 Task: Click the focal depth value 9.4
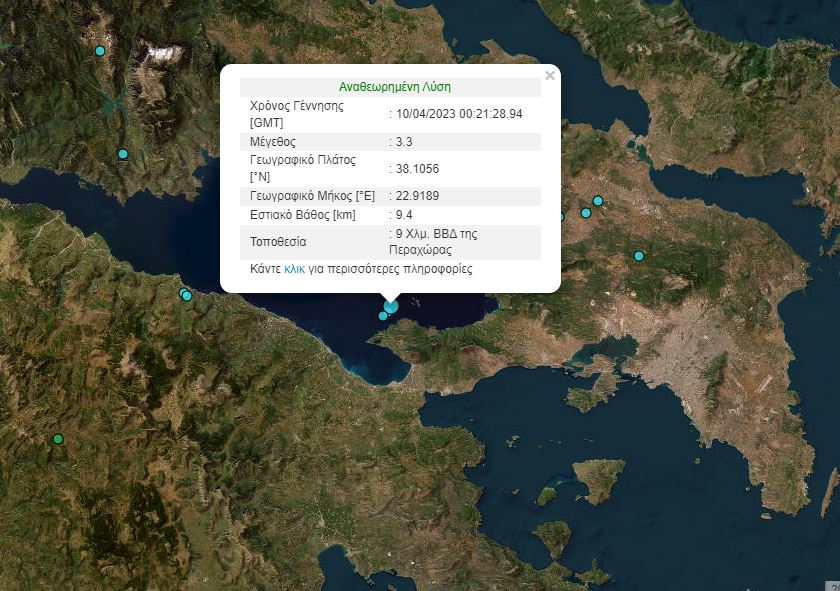point(404,215)
